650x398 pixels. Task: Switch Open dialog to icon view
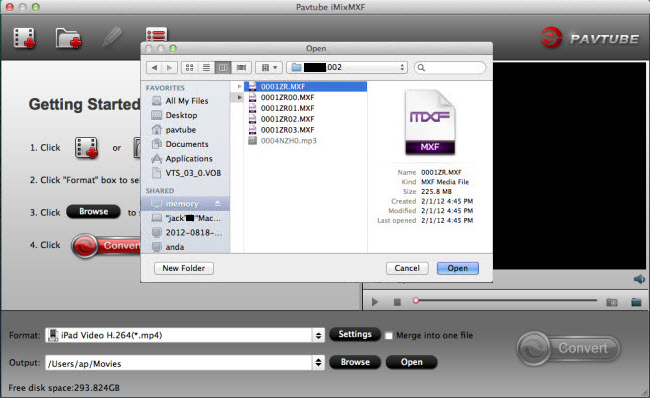click(x=189, y=68)
